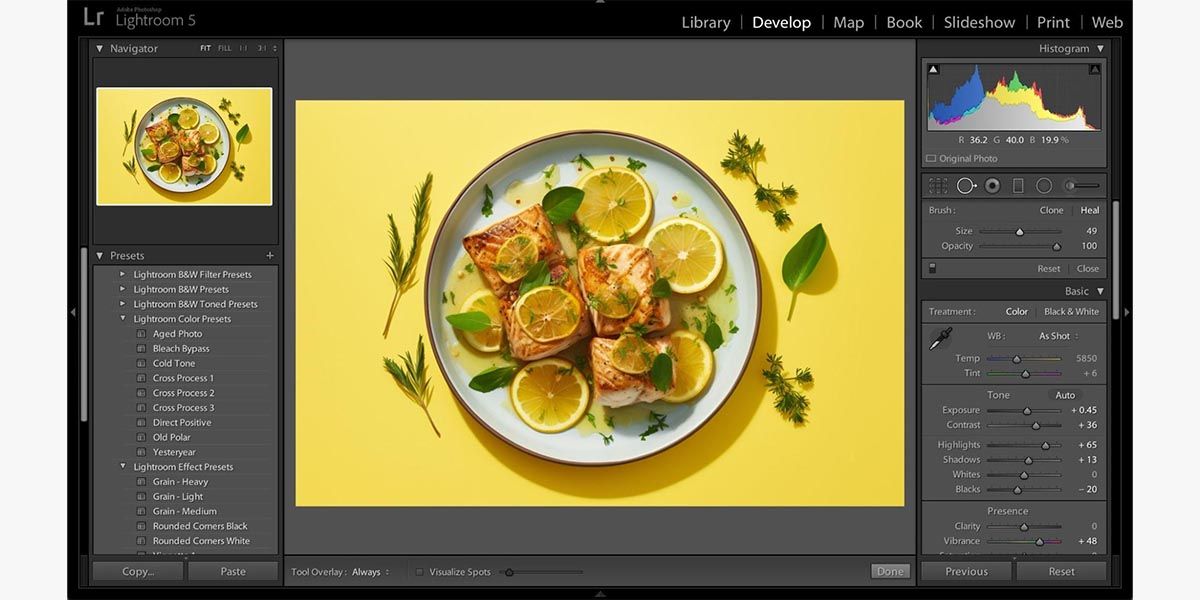Select the Red Eye Correction tool
This screenshot has height=600, width=1200.
(992, 186)
